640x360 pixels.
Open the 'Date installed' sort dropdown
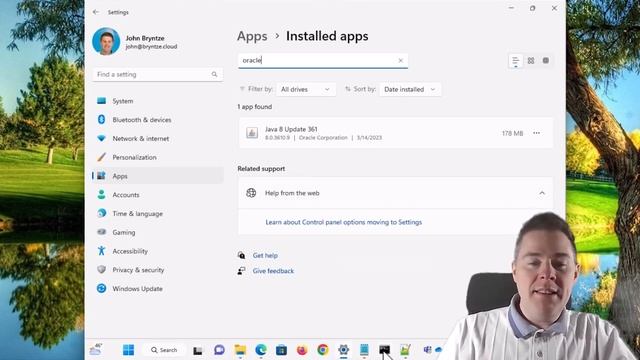click(x=410, y=89)
